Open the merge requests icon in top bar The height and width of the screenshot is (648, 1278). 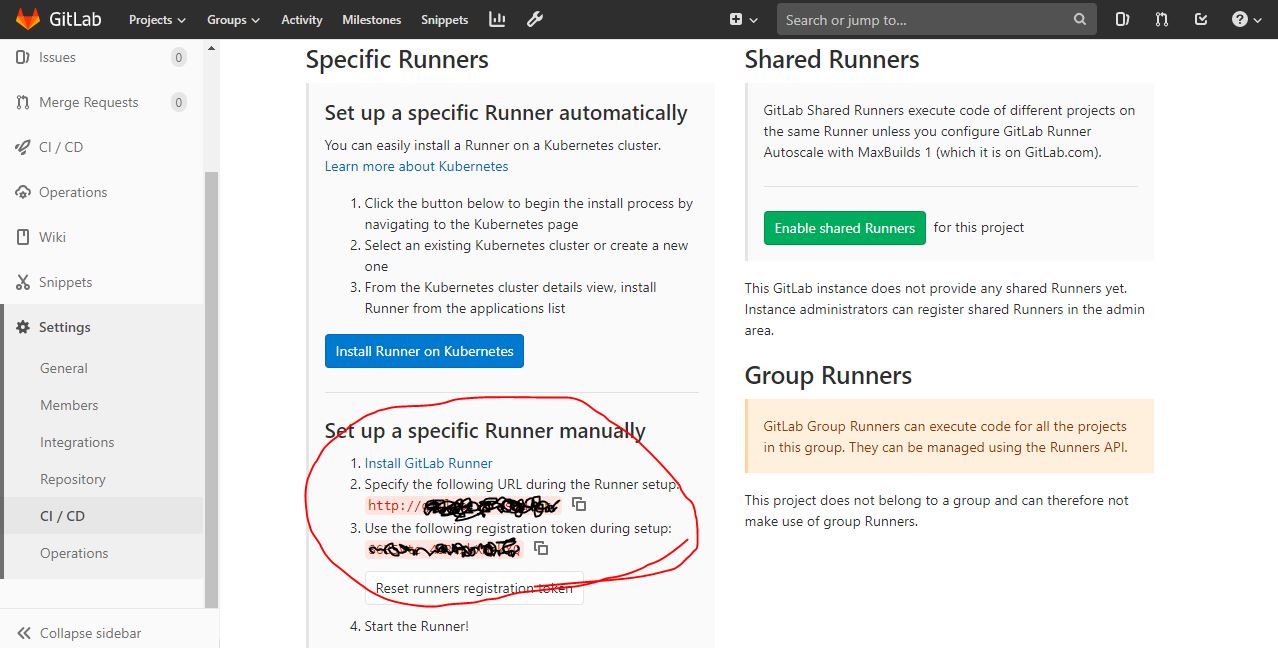tap(1162, 19)
